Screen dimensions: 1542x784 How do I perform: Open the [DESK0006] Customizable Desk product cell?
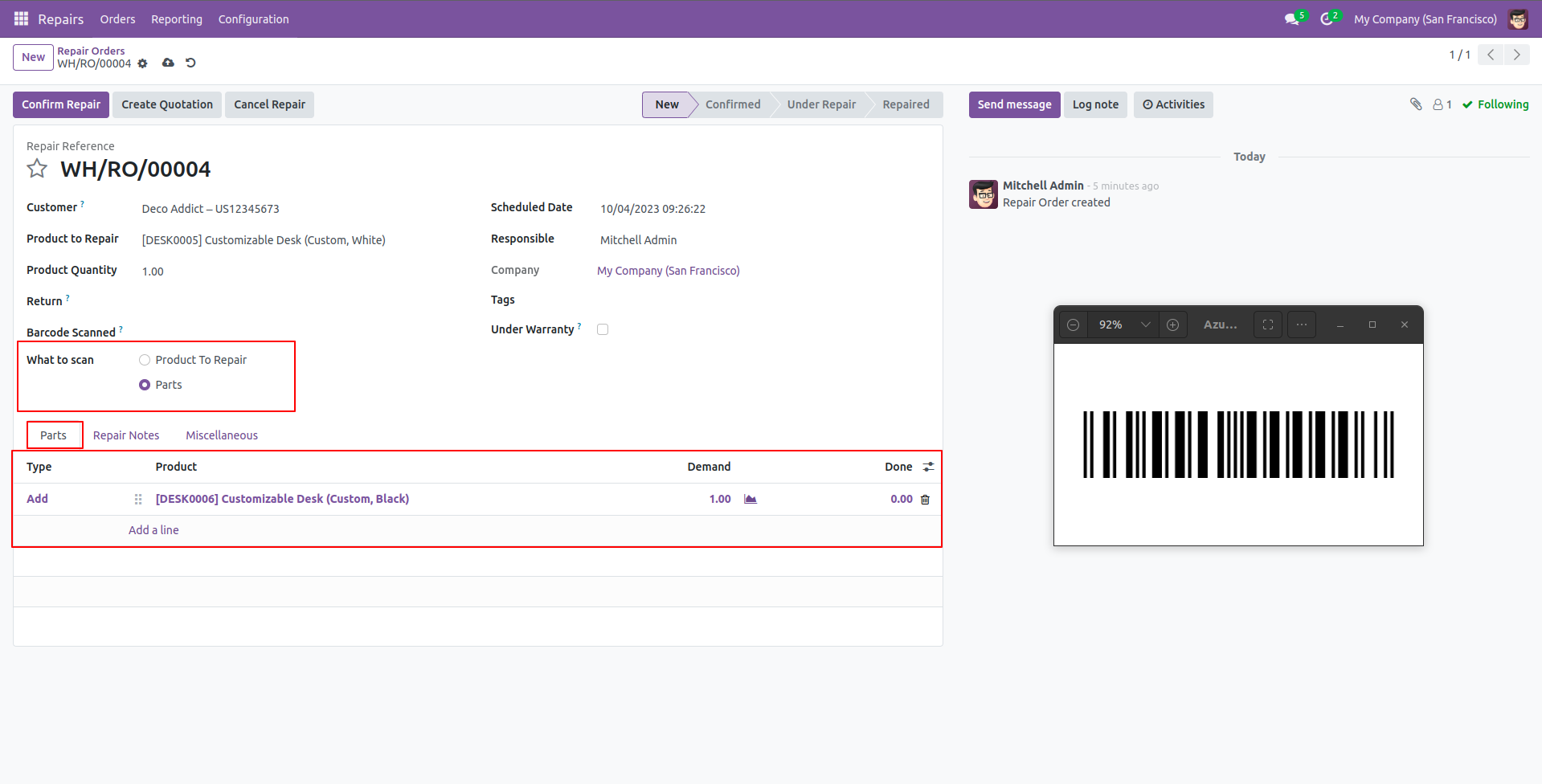pos(282,499)
